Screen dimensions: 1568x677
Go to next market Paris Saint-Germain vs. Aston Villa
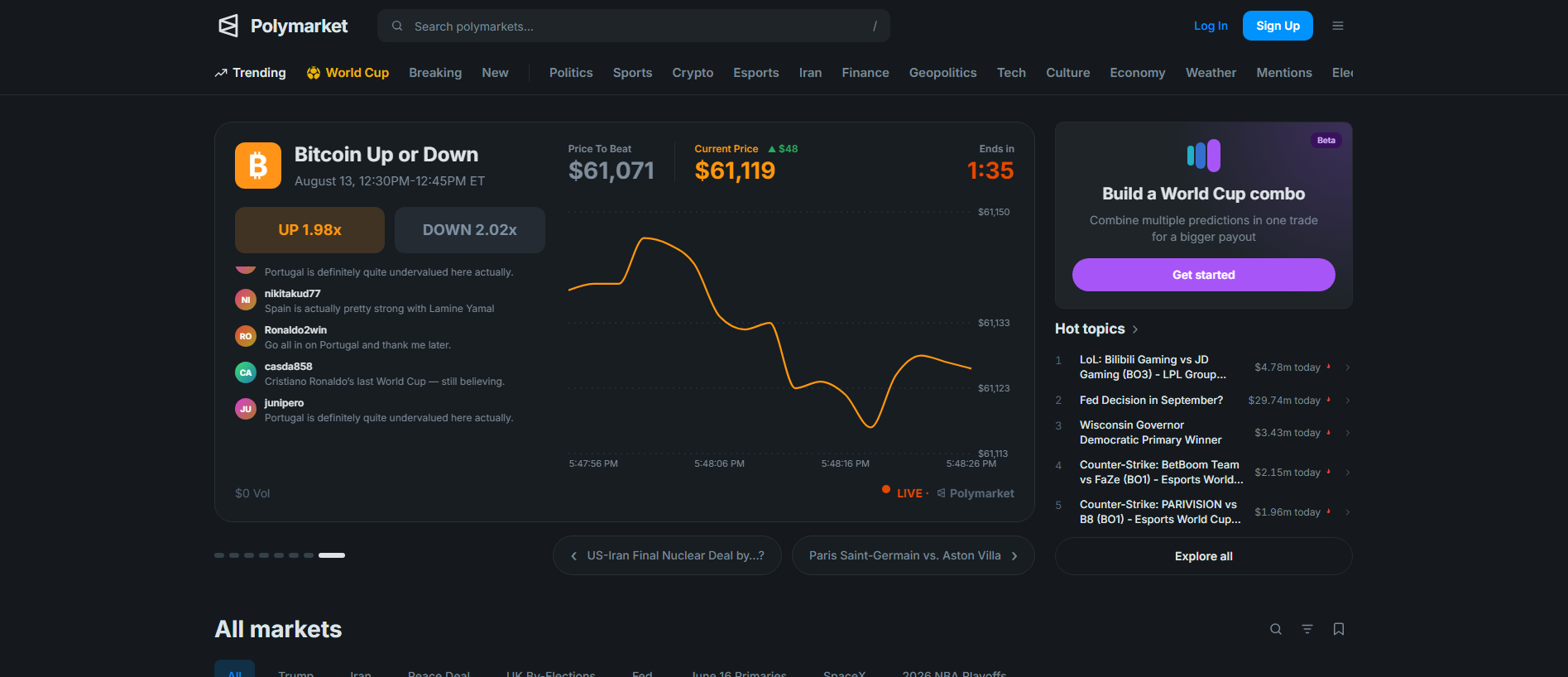(x=913, y=555)
